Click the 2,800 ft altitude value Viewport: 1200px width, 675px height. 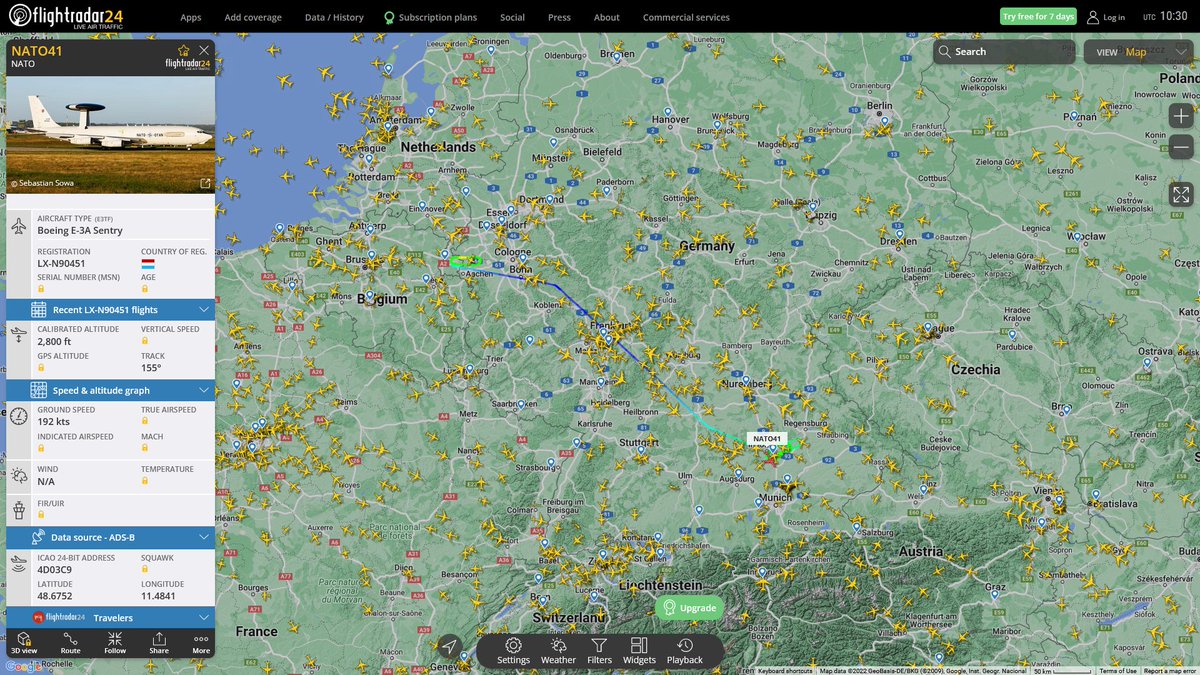click(x=54, y=341)
